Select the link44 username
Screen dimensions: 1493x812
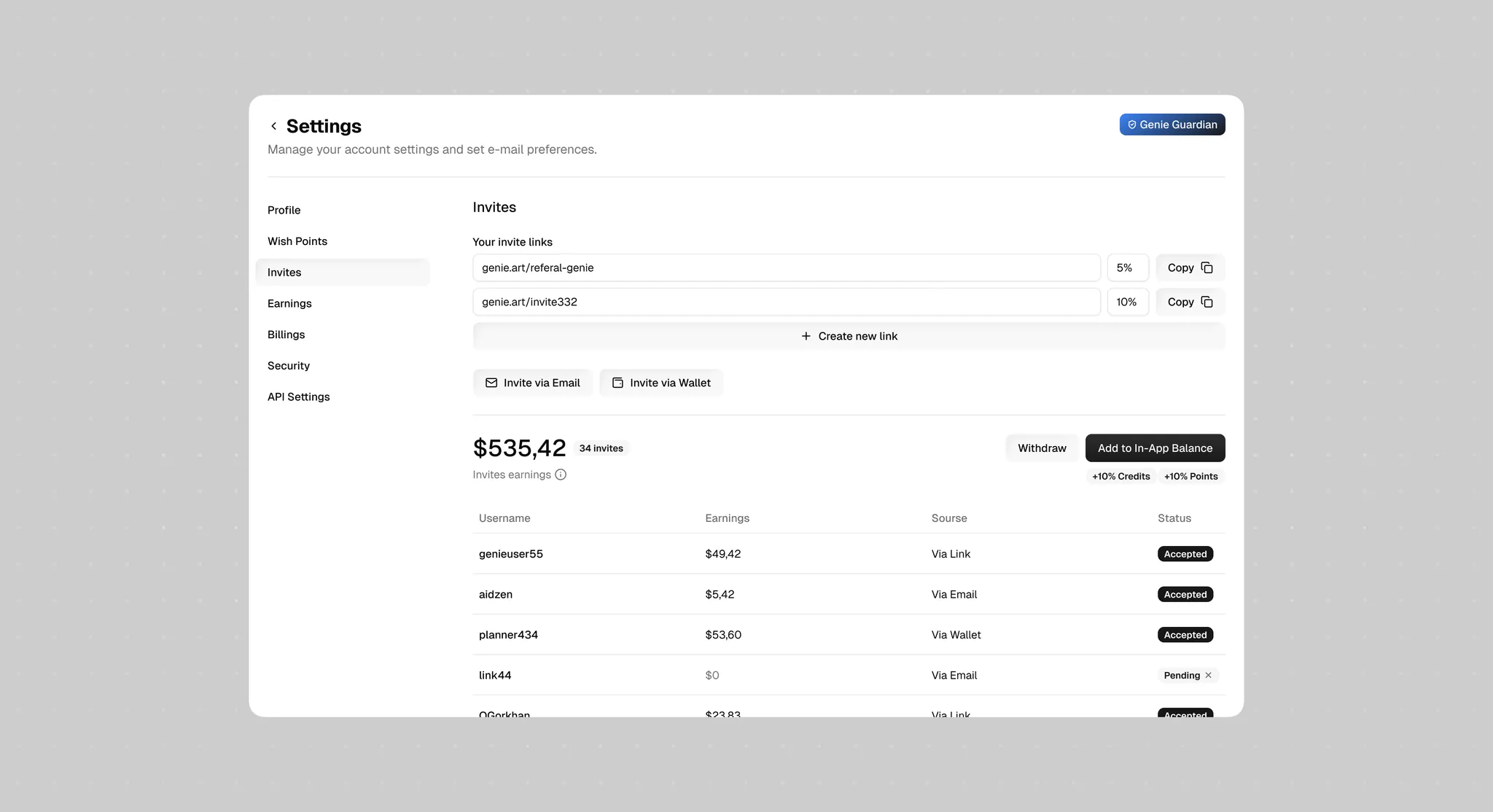495,676
